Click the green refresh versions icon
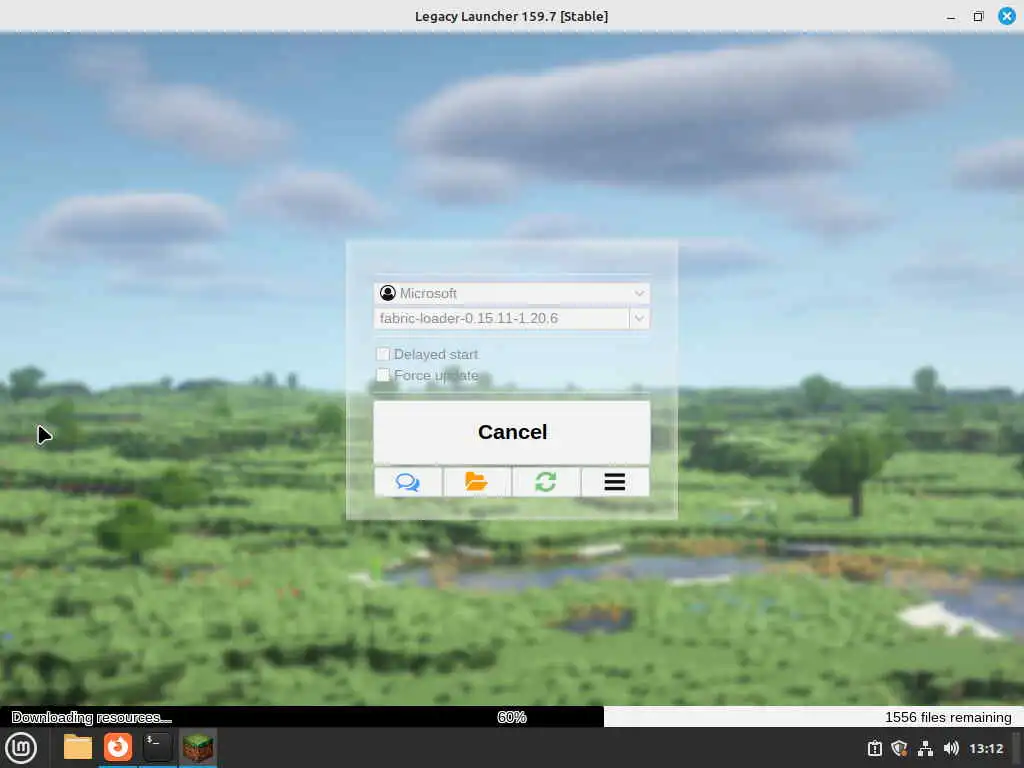The width and height of the screenshot is (1024, 768). point(546,482)
